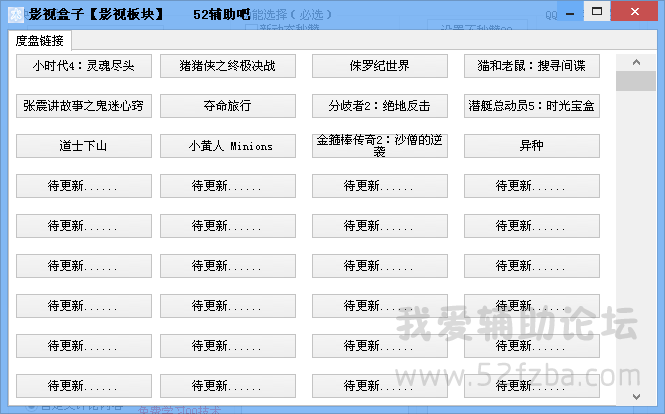Click the app icon in the title bar
This screenshot has width=665, height=414.
[14, 14]
